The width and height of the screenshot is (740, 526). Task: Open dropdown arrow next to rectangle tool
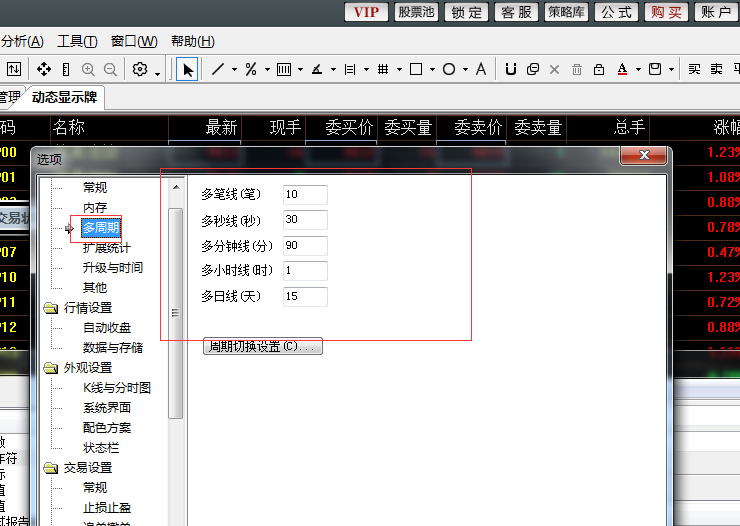pyautogui.click(x=432, y=70)
